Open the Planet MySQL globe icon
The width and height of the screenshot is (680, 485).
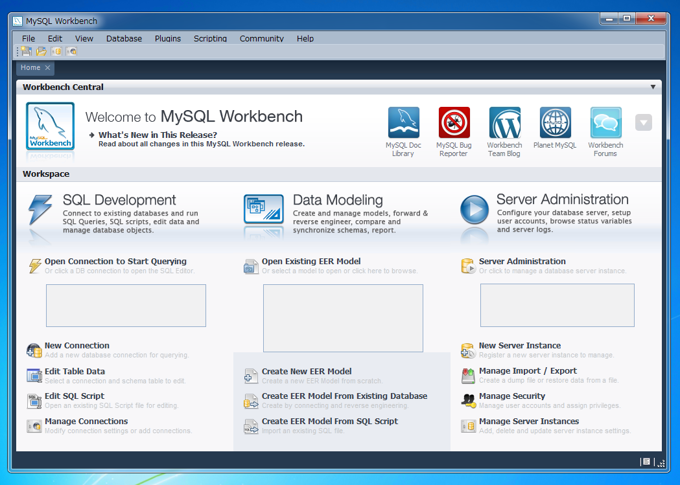pos(555,123)
